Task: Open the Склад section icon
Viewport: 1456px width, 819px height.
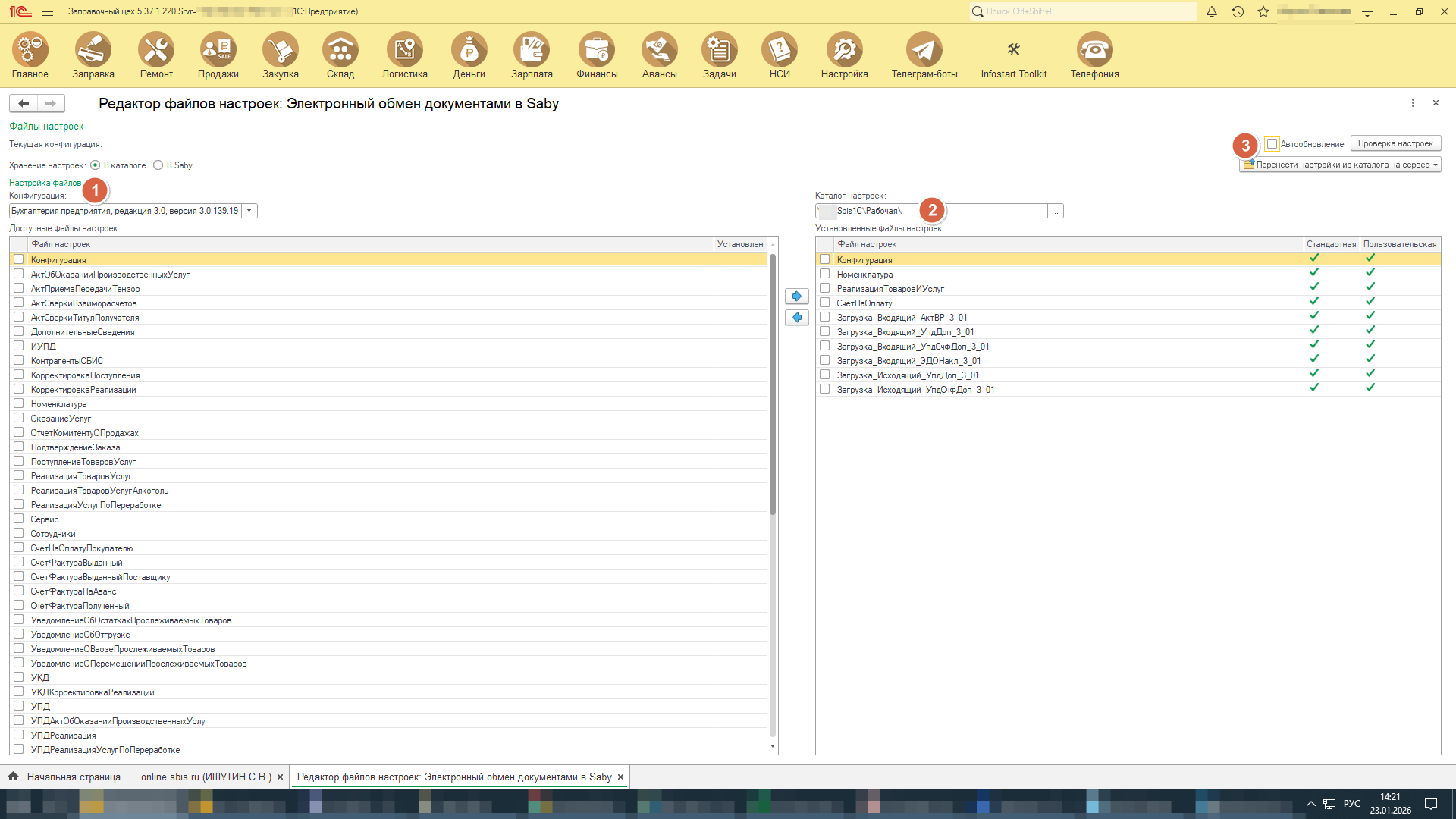Action: tap(340, 50)
